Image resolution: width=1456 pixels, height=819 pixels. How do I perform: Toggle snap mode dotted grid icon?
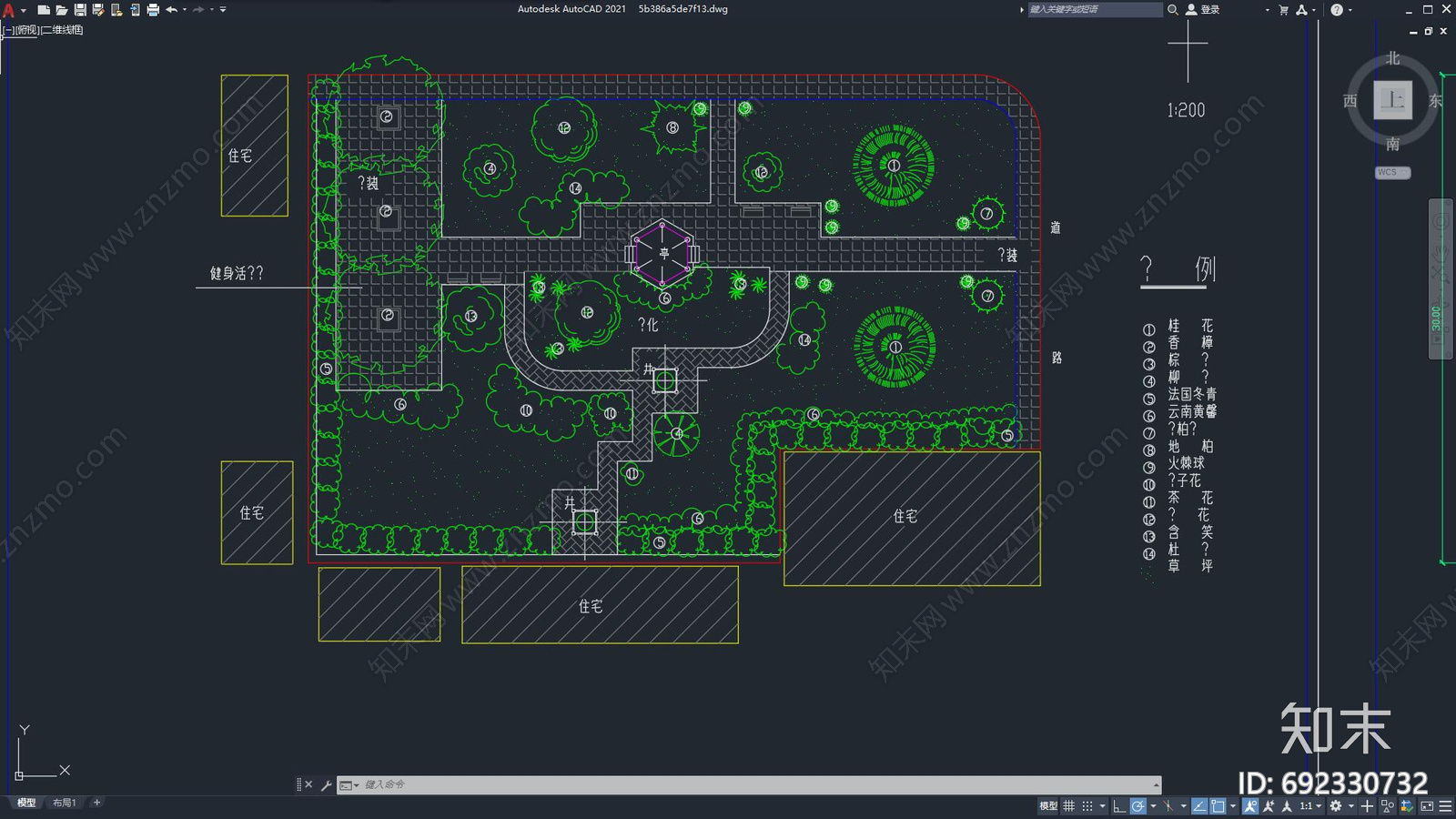1087,805
